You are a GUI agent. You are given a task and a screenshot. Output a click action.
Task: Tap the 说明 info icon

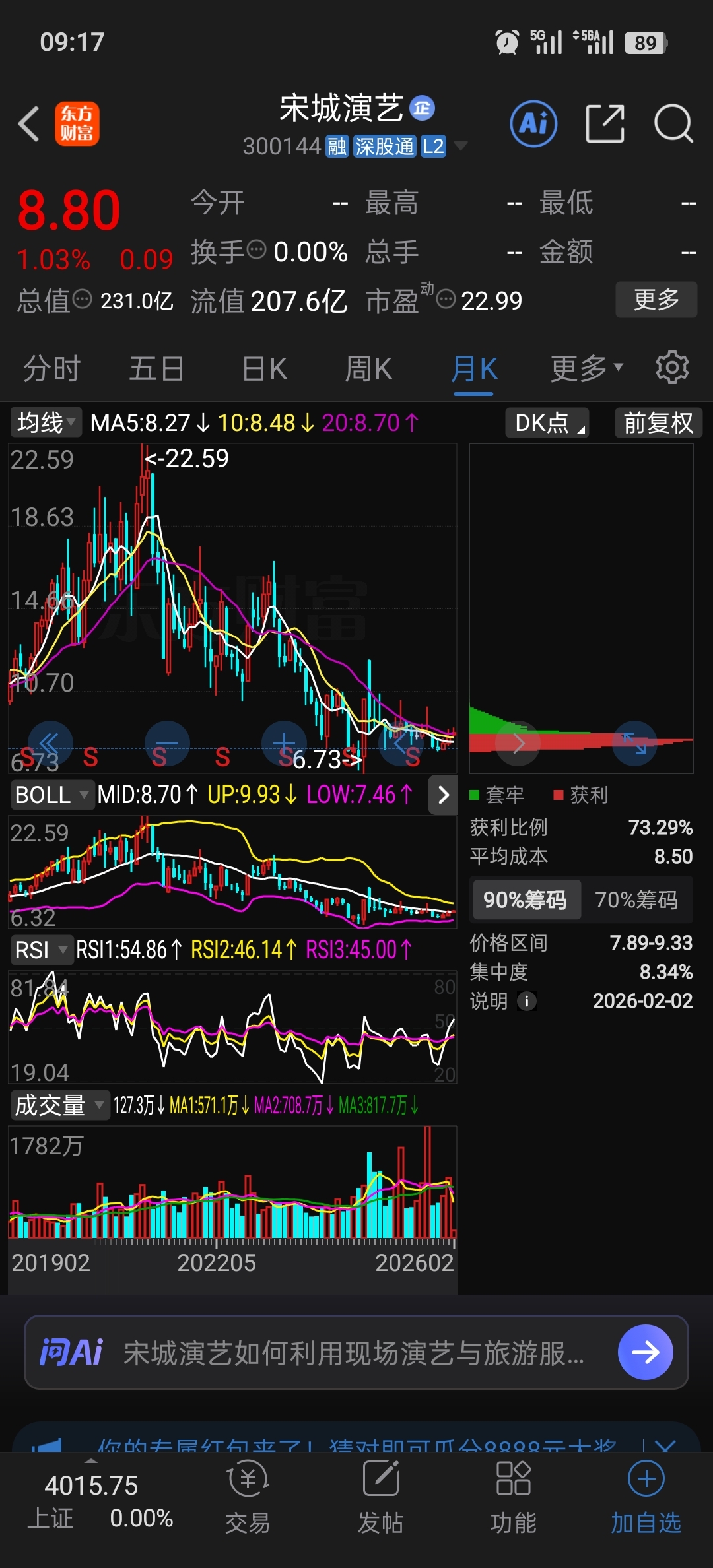(x=526, y=1001)
